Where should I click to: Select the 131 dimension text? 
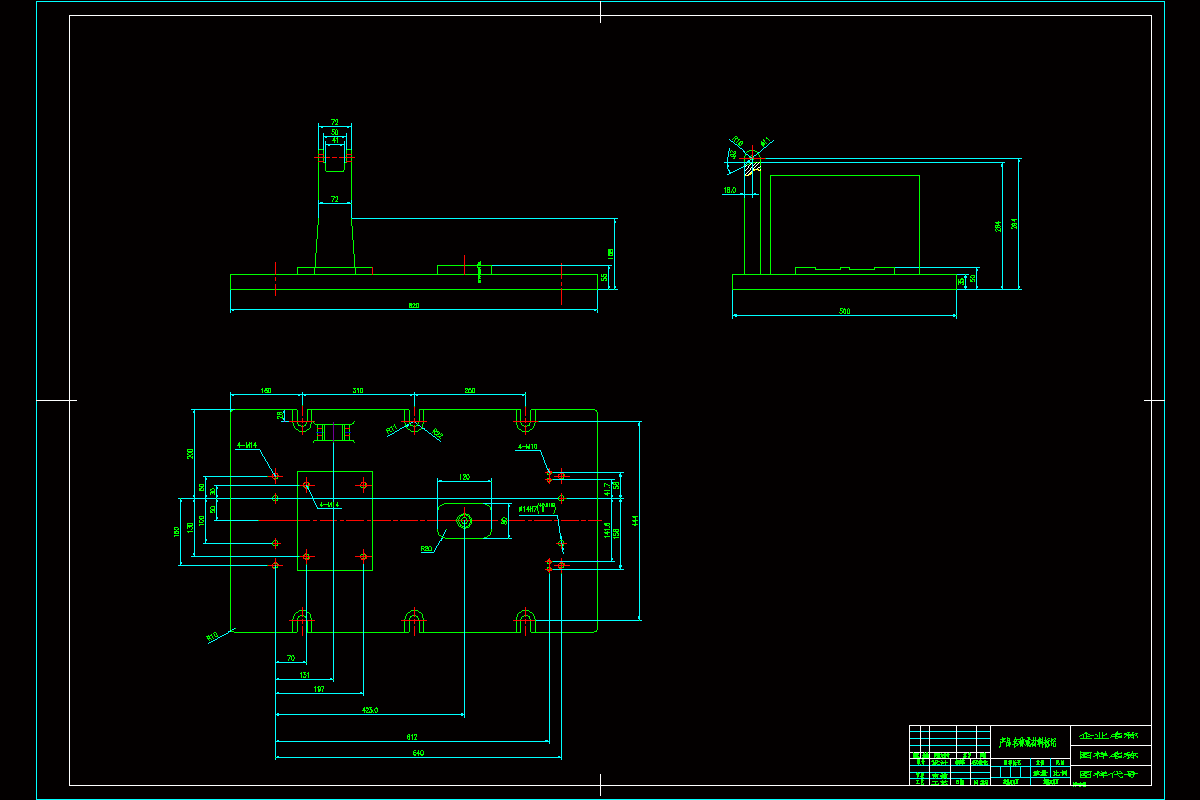[x=304, y=676]
